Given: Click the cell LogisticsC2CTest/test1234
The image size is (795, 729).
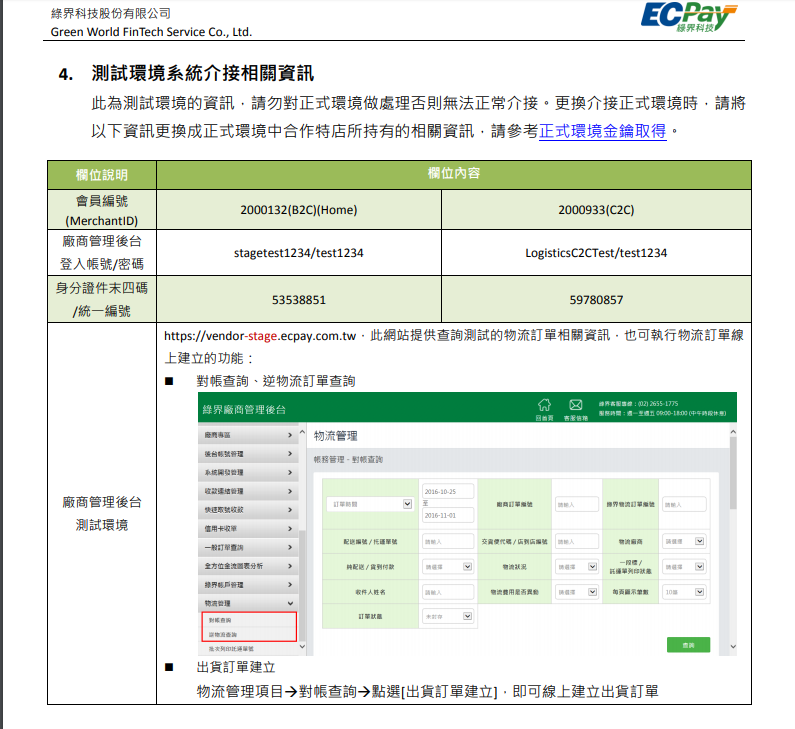Looking at the screenshot, I should click(x=596, y=253).
